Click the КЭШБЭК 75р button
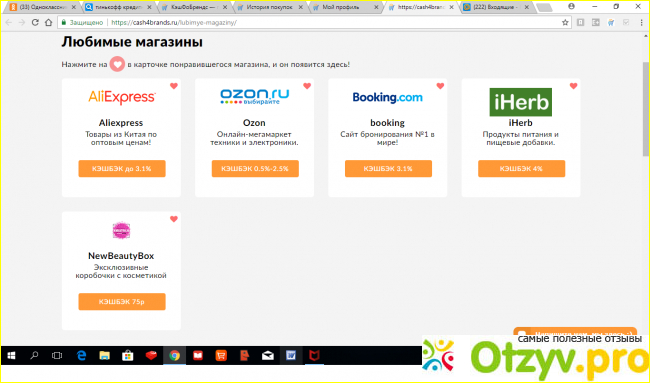This screenshot has height=383, width=650. click(x=122, y=302)
